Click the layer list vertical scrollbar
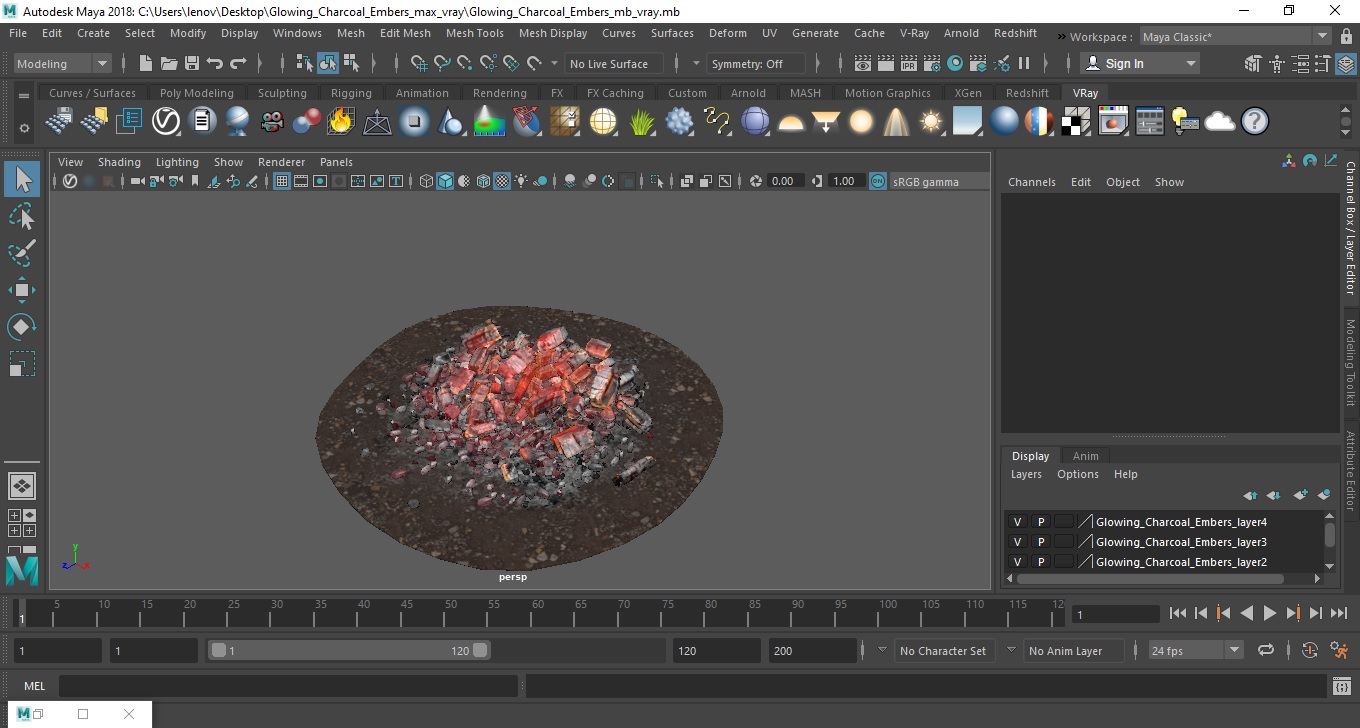This screenshot has width=1360, height=728. (x=1329, y=540)
